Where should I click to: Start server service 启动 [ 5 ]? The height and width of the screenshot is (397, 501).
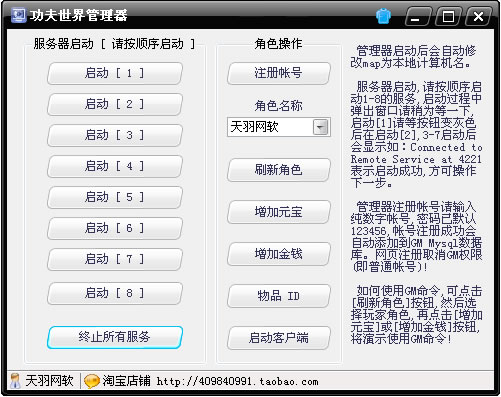[115, 197]
